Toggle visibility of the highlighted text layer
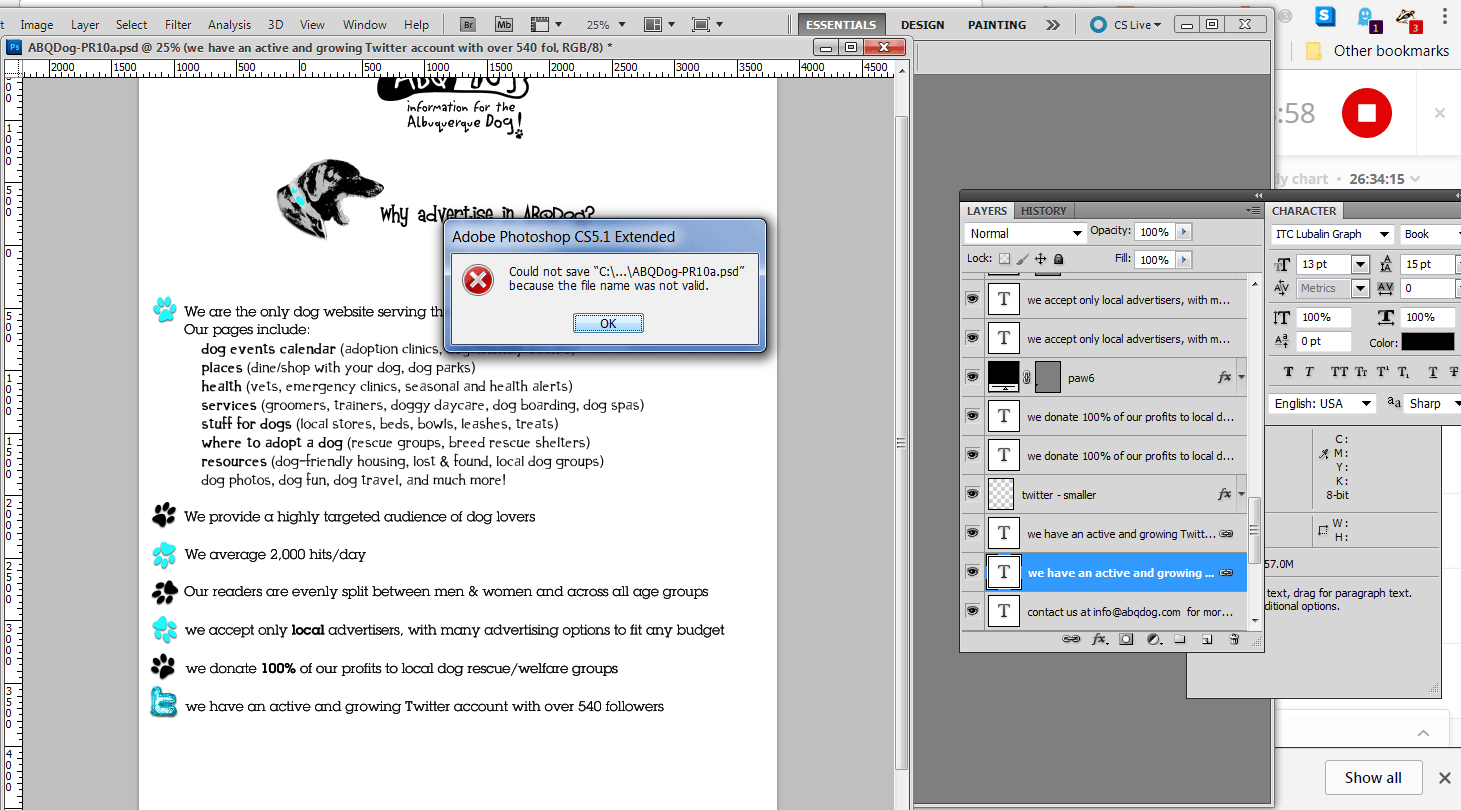The height and width of the screenshot is (810, 1461). coord(972,572)
